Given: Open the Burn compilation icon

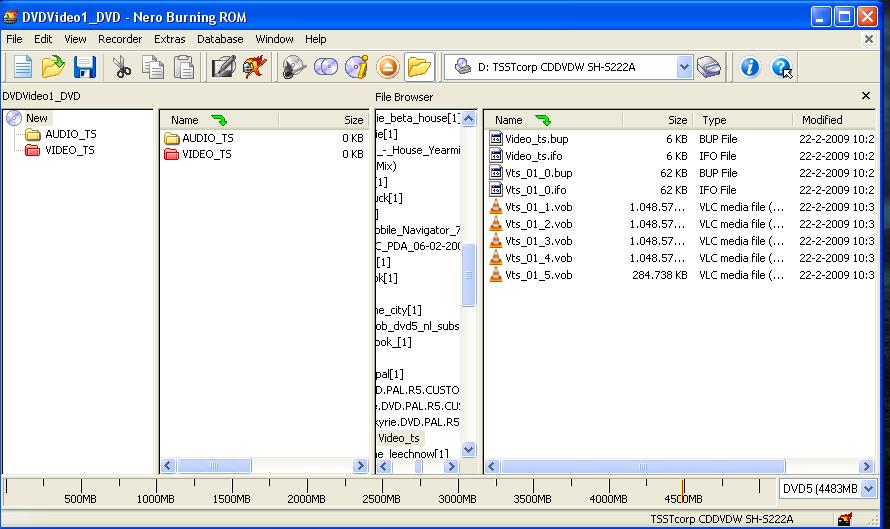Looking at the screenshot, I should 223,67.
